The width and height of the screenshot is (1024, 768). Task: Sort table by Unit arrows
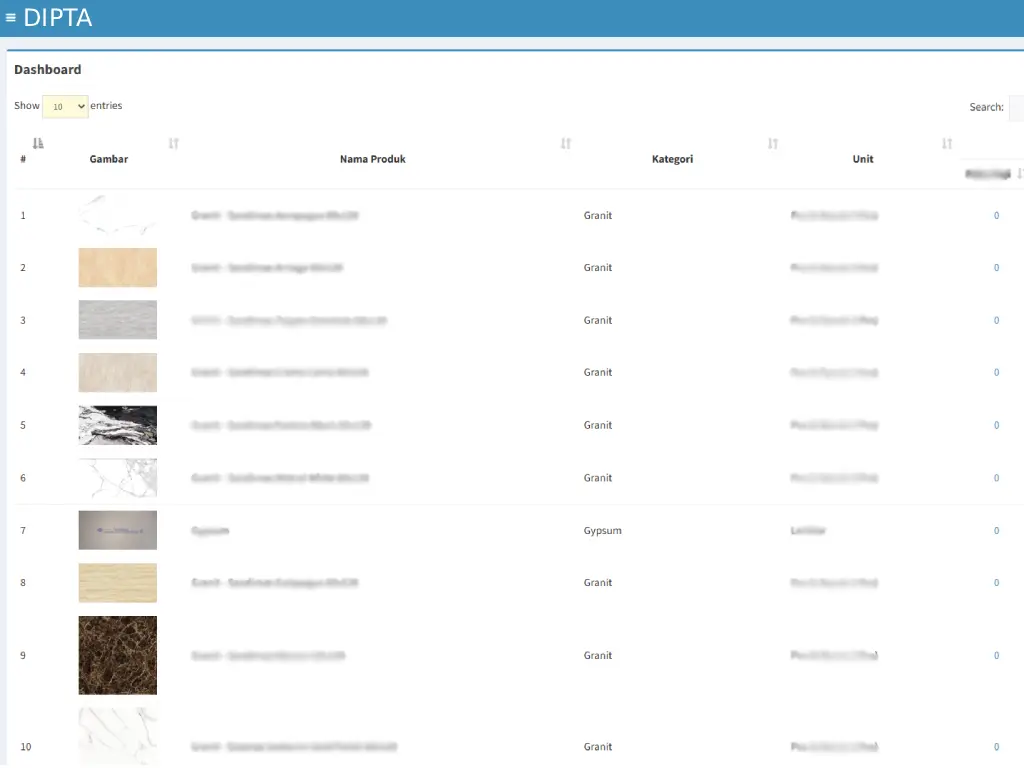(x=947, y=144)
